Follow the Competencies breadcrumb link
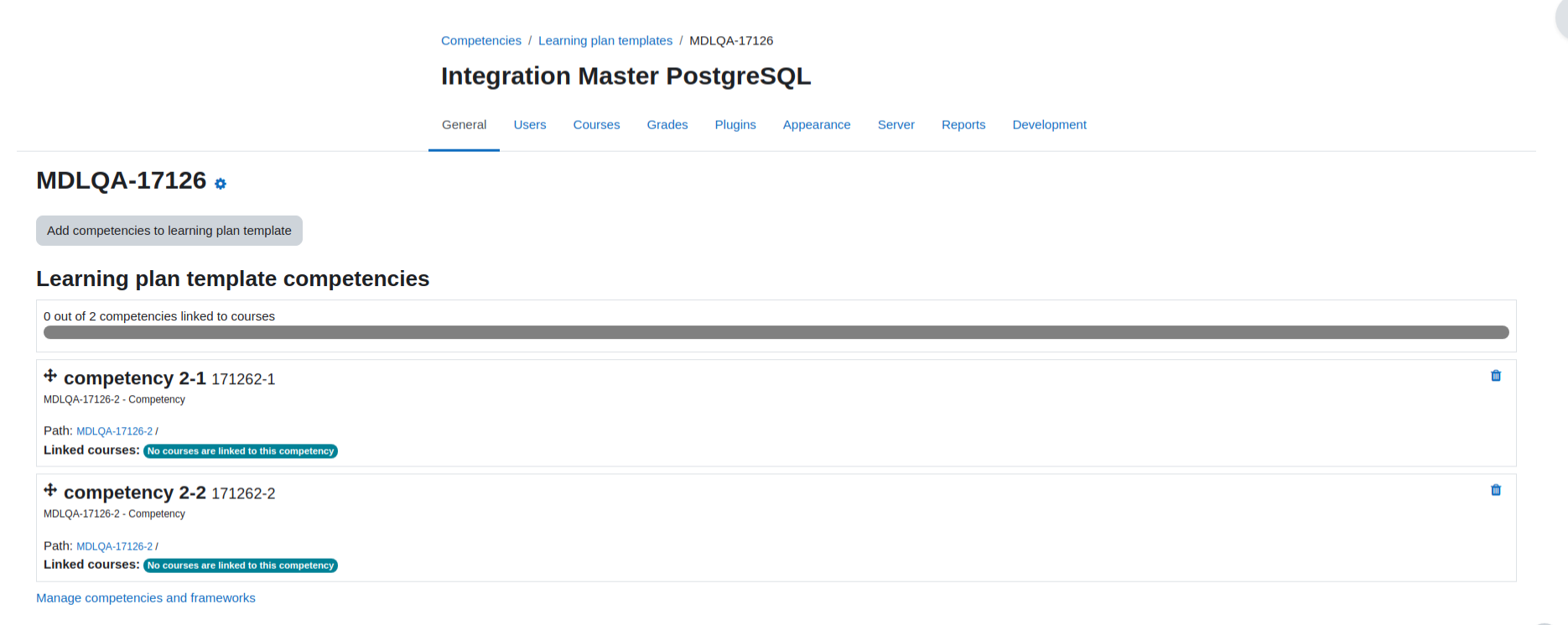Image resolution: width=1568 pixels, height=625 pixels. tap(481, 40)
